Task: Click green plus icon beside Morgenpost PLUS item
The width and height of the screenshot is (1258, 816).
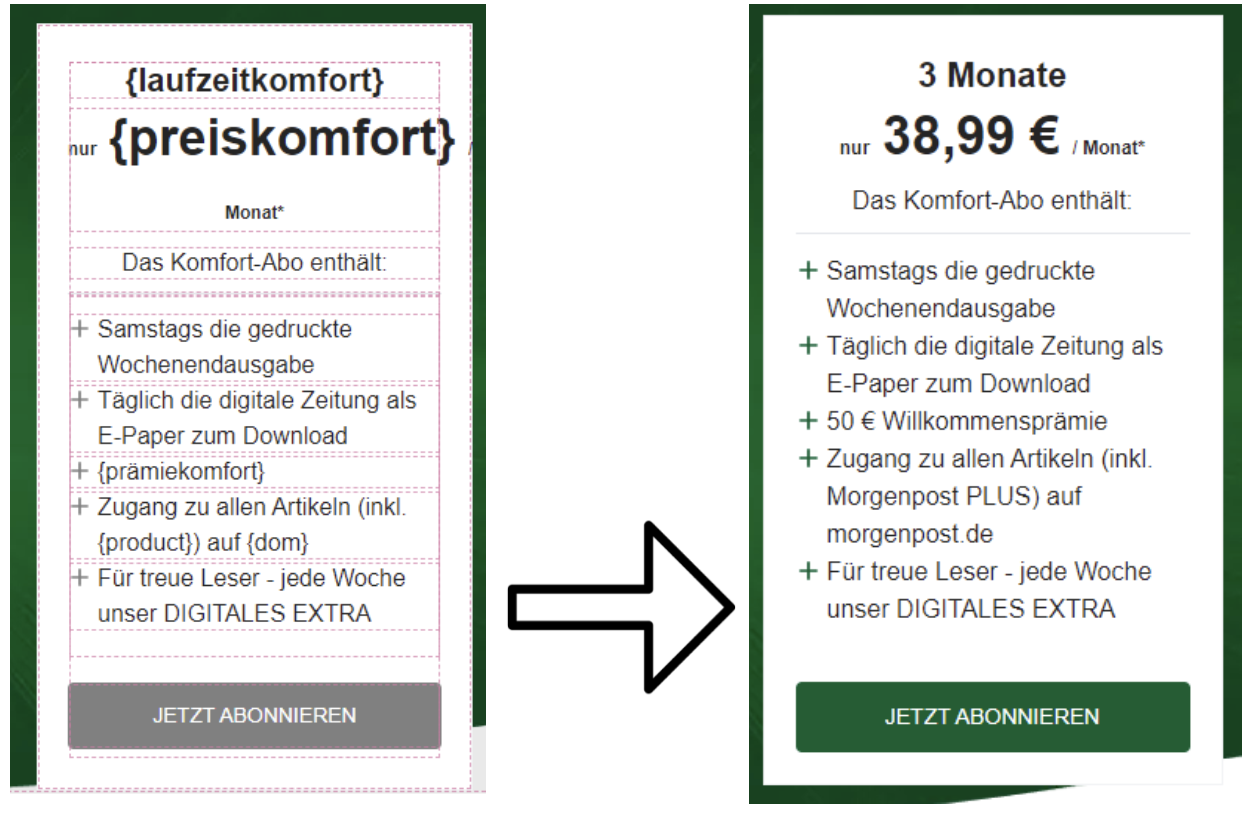Action: coord(808,458)
